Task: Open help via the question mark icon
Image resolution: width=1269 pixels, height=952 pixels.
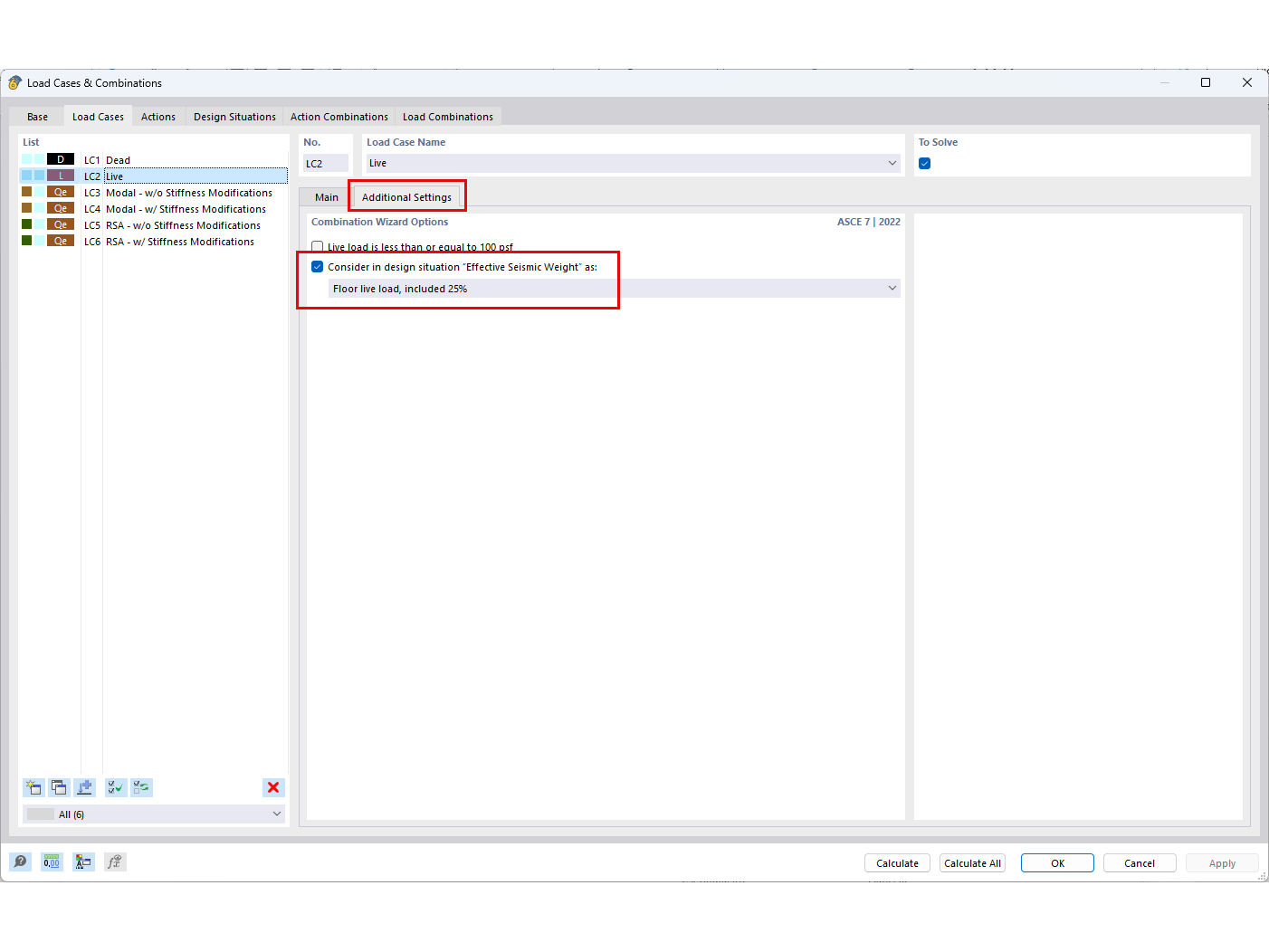Action: coord(20,862)
